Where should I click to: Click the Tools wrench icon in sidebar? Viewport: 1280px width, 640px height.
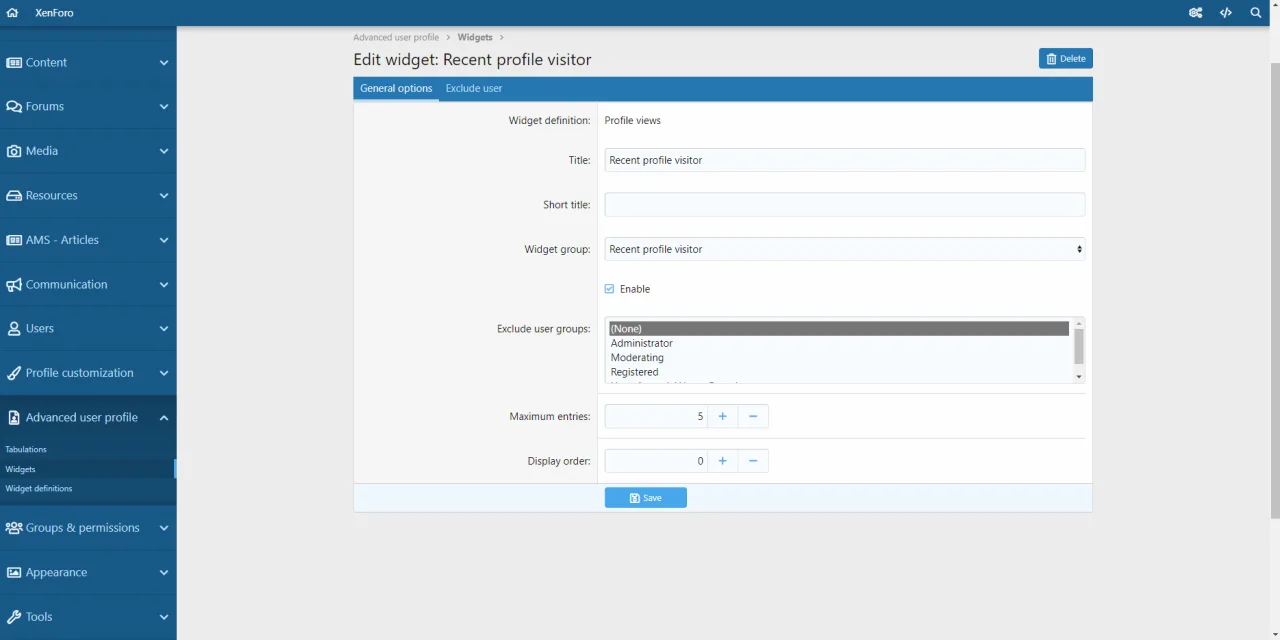(14, 617)
